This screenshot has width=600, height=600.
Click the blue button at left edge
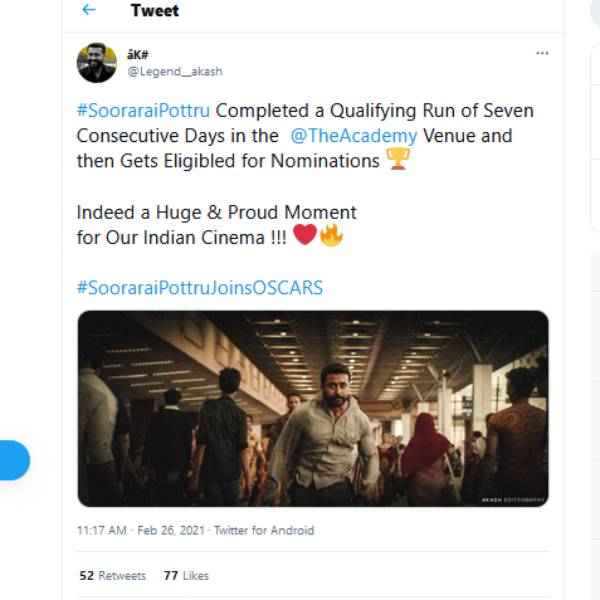(x=14, y=461)
